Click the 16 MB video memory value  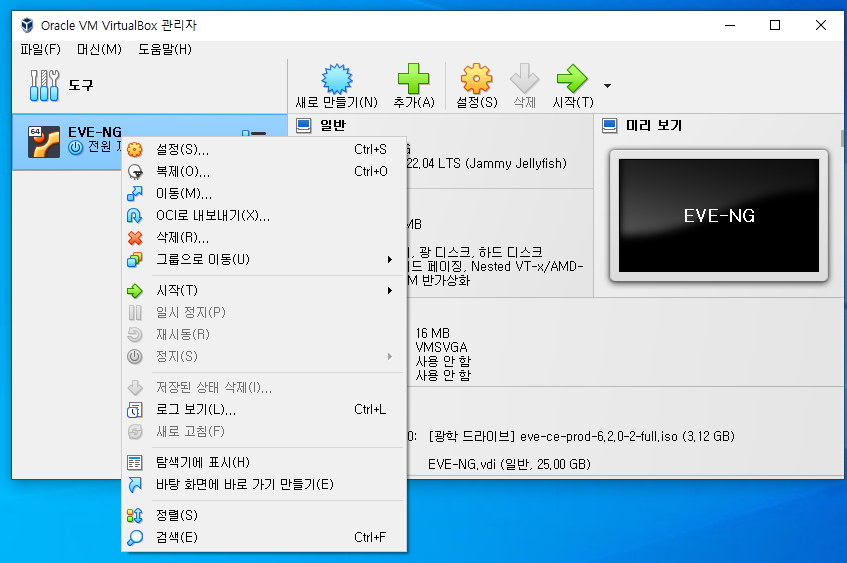[433, 333]
